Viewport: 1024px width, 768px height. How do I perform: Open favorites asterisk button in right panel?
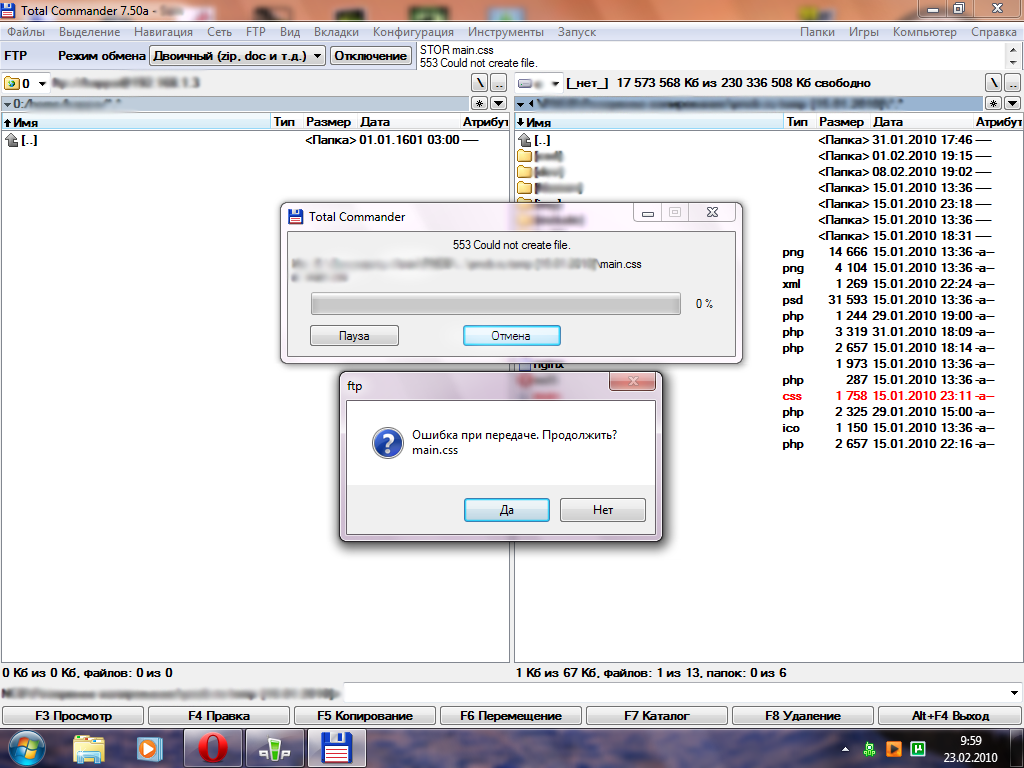pyautogui.click(x=993, y=103)
